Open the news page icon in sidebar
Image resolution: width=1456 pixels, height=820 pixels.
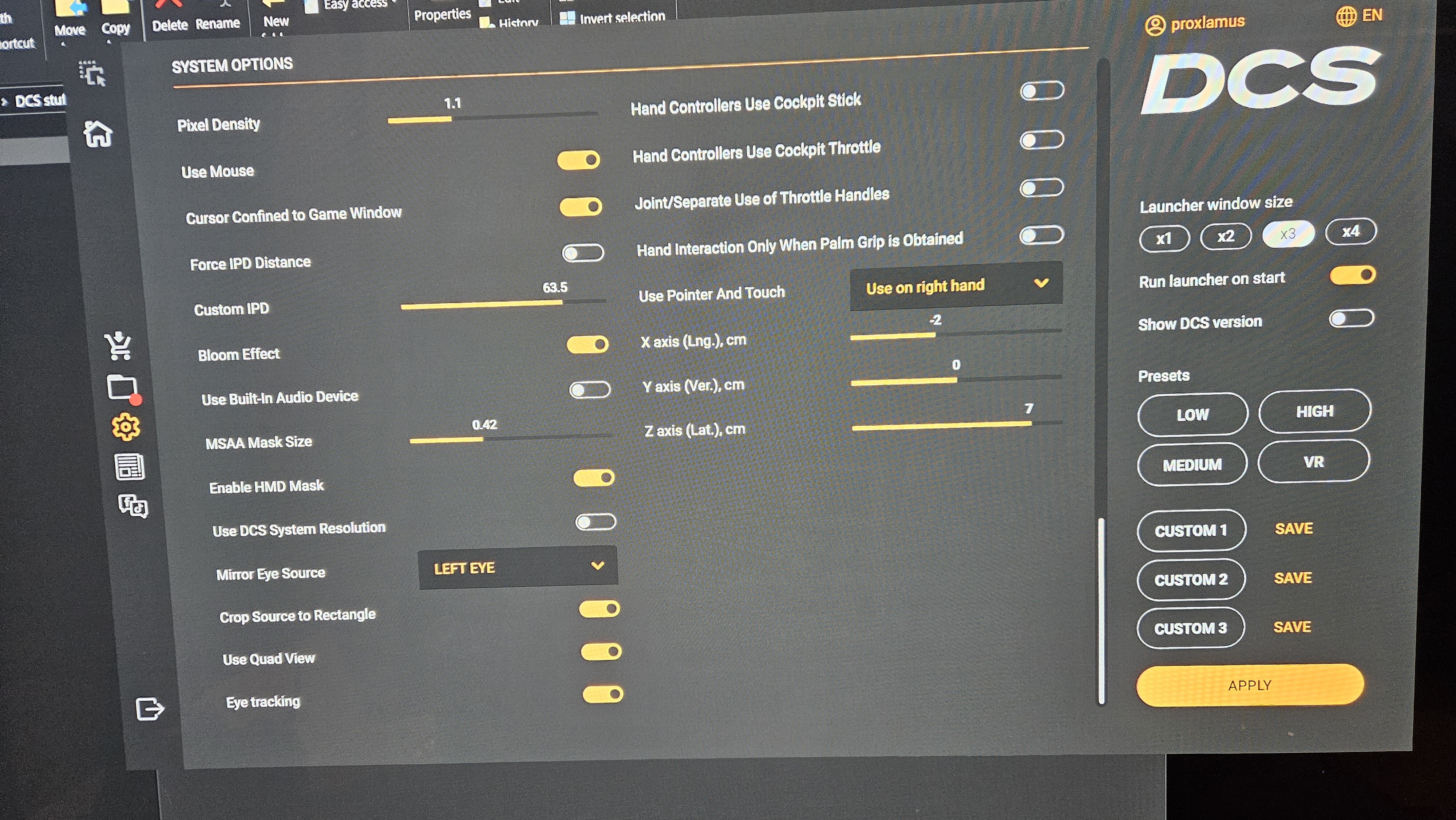point(130,466)
